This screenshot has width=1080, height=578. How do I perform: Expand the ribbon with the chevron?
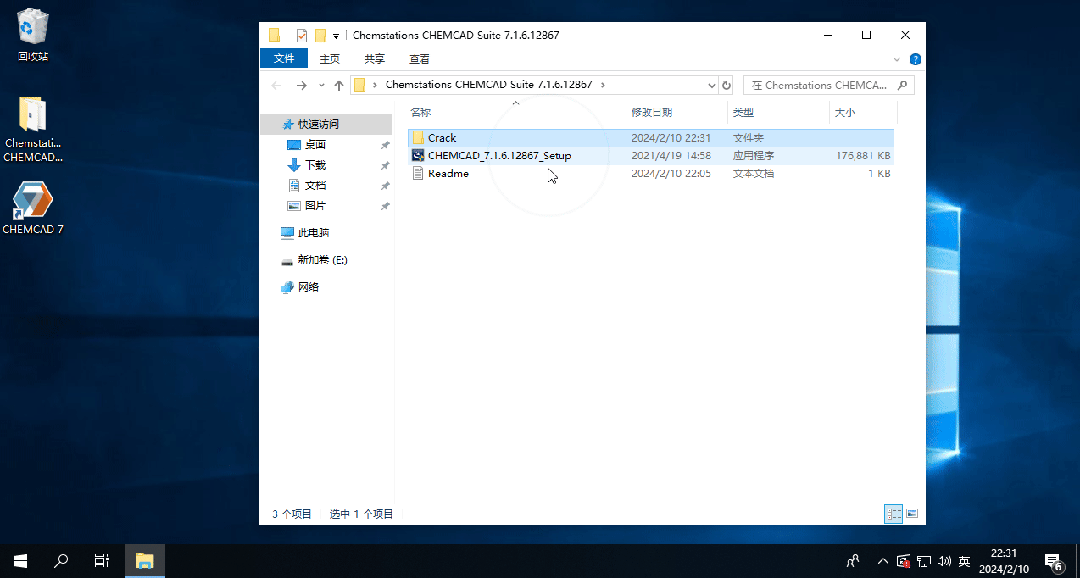tap(897, 59)
